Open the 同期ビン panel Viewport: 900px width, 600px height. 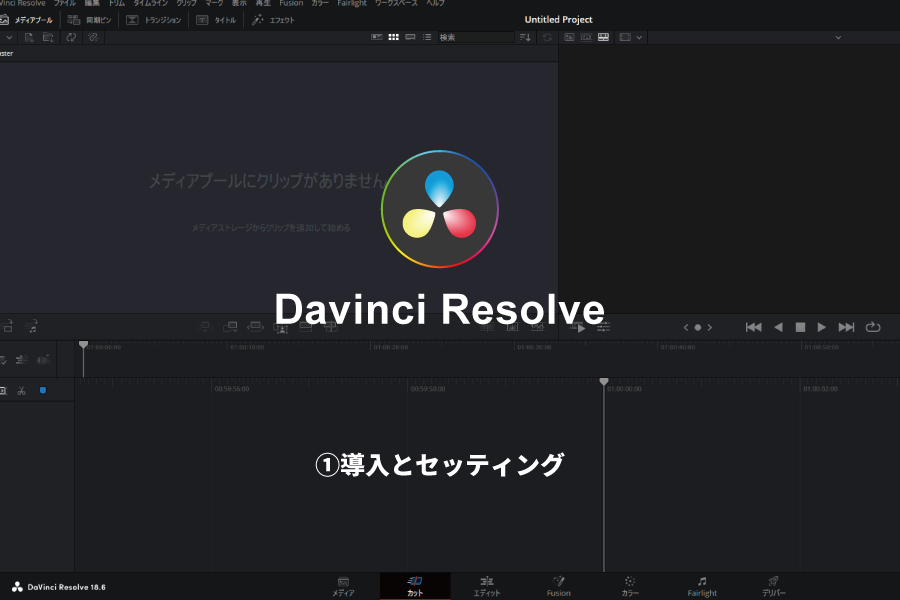coord(90,20)
